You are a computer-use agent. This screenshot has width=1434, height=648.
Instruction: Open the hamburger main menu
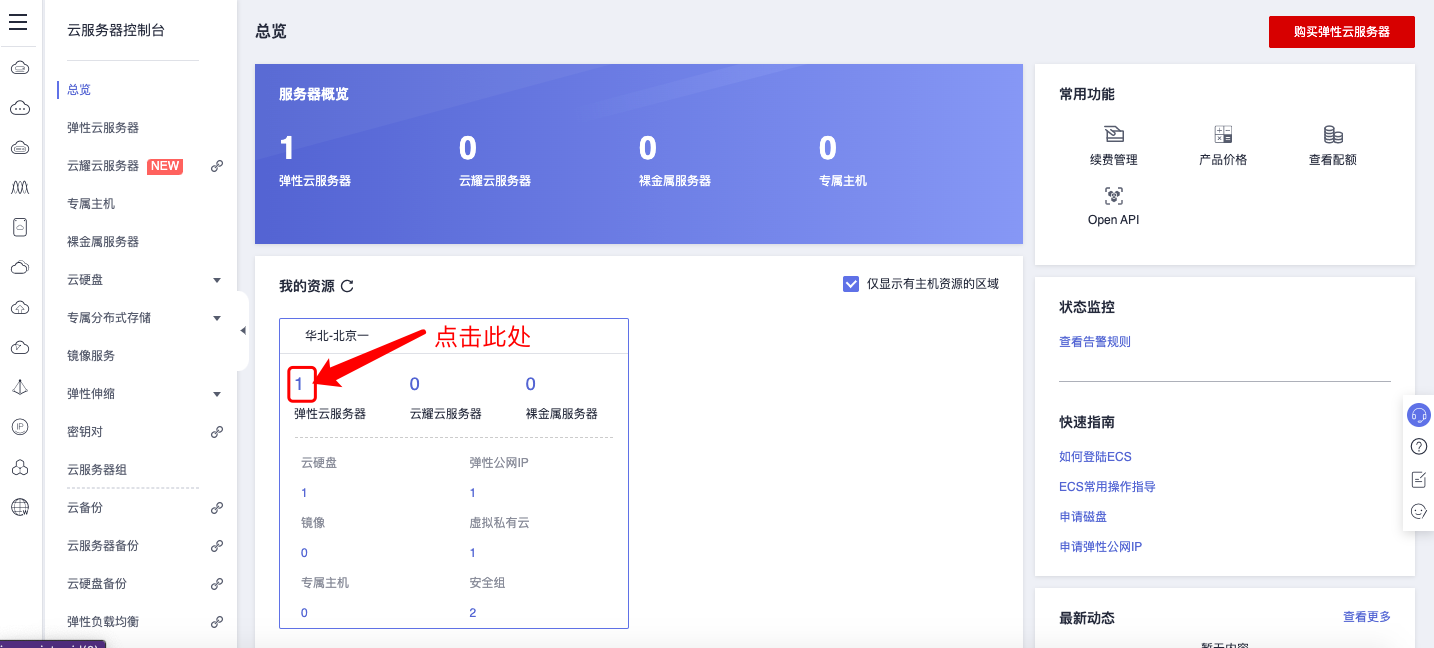(18, 22)
